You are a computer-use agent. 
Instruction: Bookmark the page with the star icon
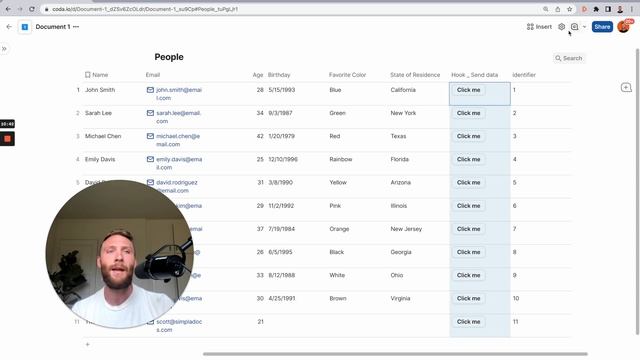click(569, 9)
